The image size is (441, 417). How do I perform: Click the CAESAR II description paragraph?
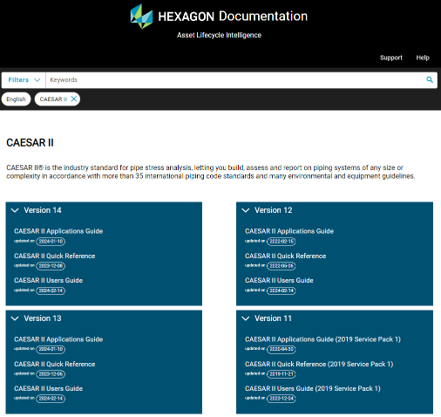[211, 172]
